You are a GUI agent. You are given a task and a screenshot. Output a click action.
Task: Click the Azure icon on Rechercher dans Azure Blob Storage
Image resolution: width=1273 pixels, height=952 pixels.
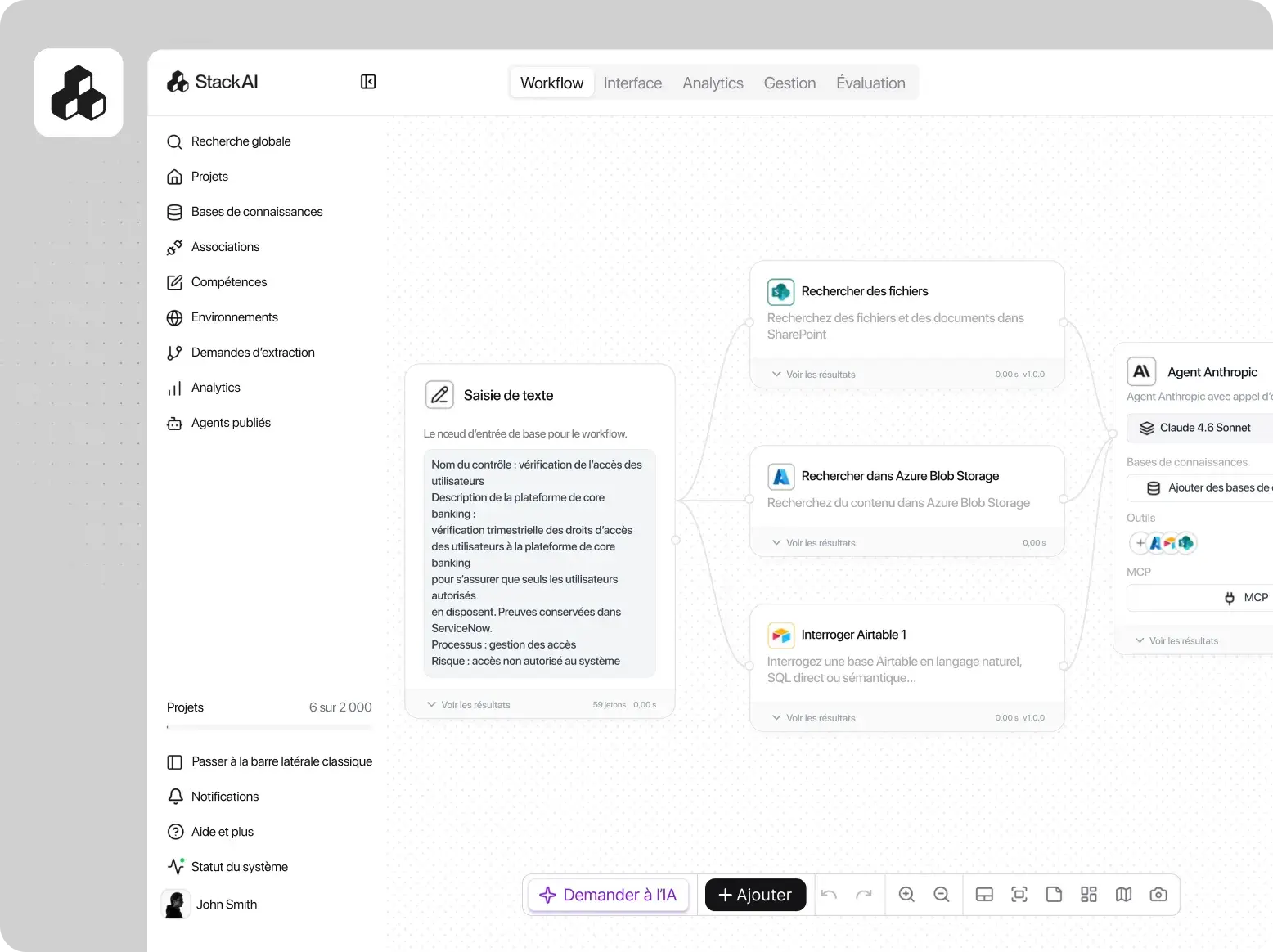(781, 477)
